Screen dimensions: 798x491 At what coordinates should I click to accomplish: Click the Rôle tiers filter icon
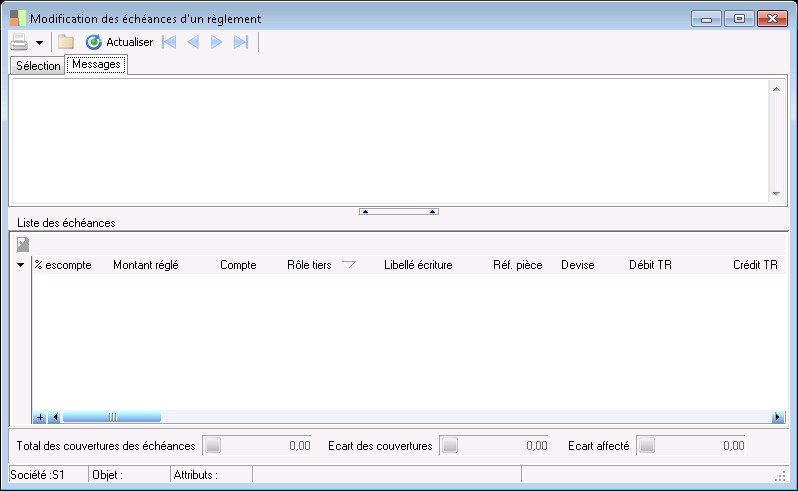349,264
